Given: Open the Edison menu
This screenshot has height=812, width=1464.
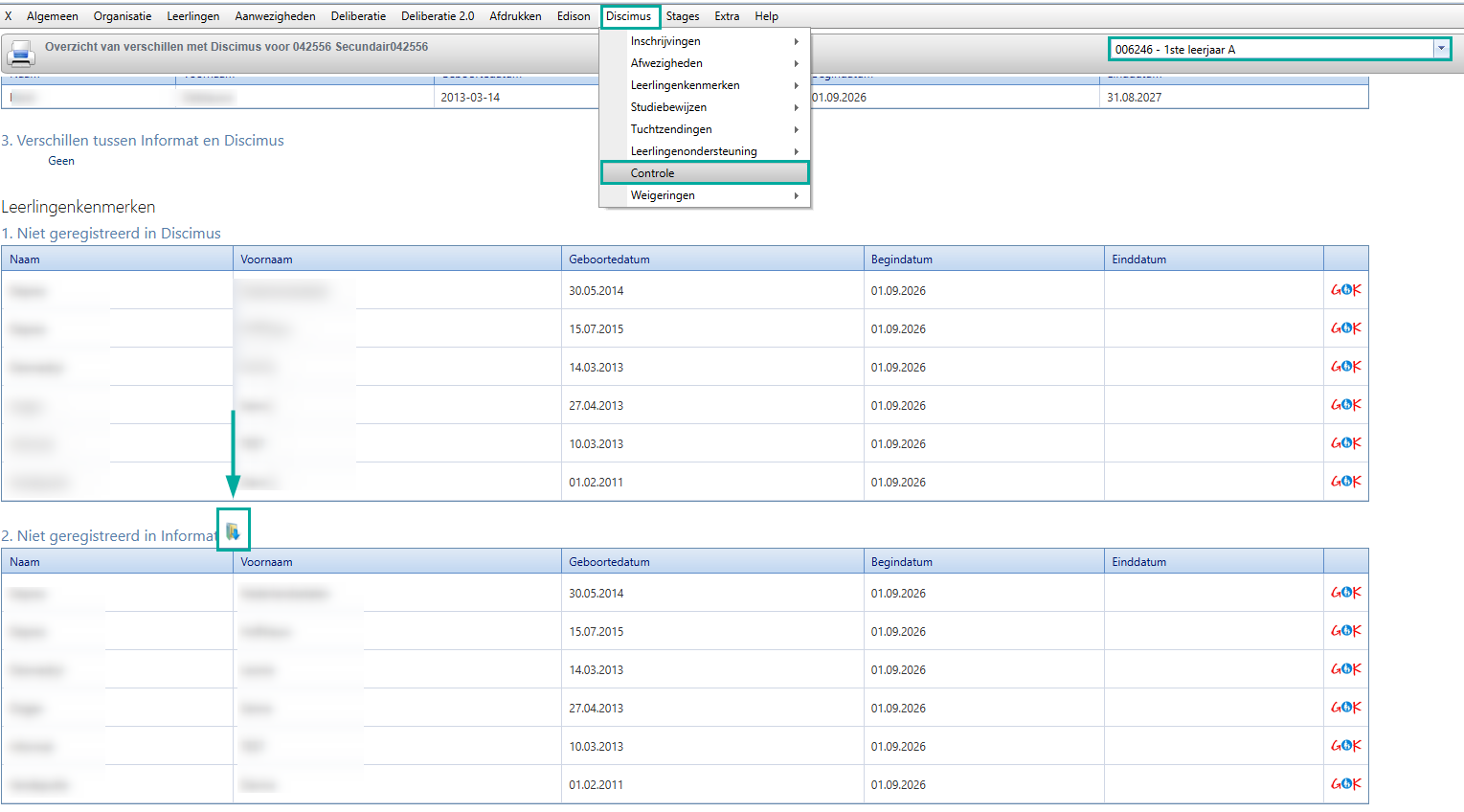Looking at the screenshot, I should 574,16.
